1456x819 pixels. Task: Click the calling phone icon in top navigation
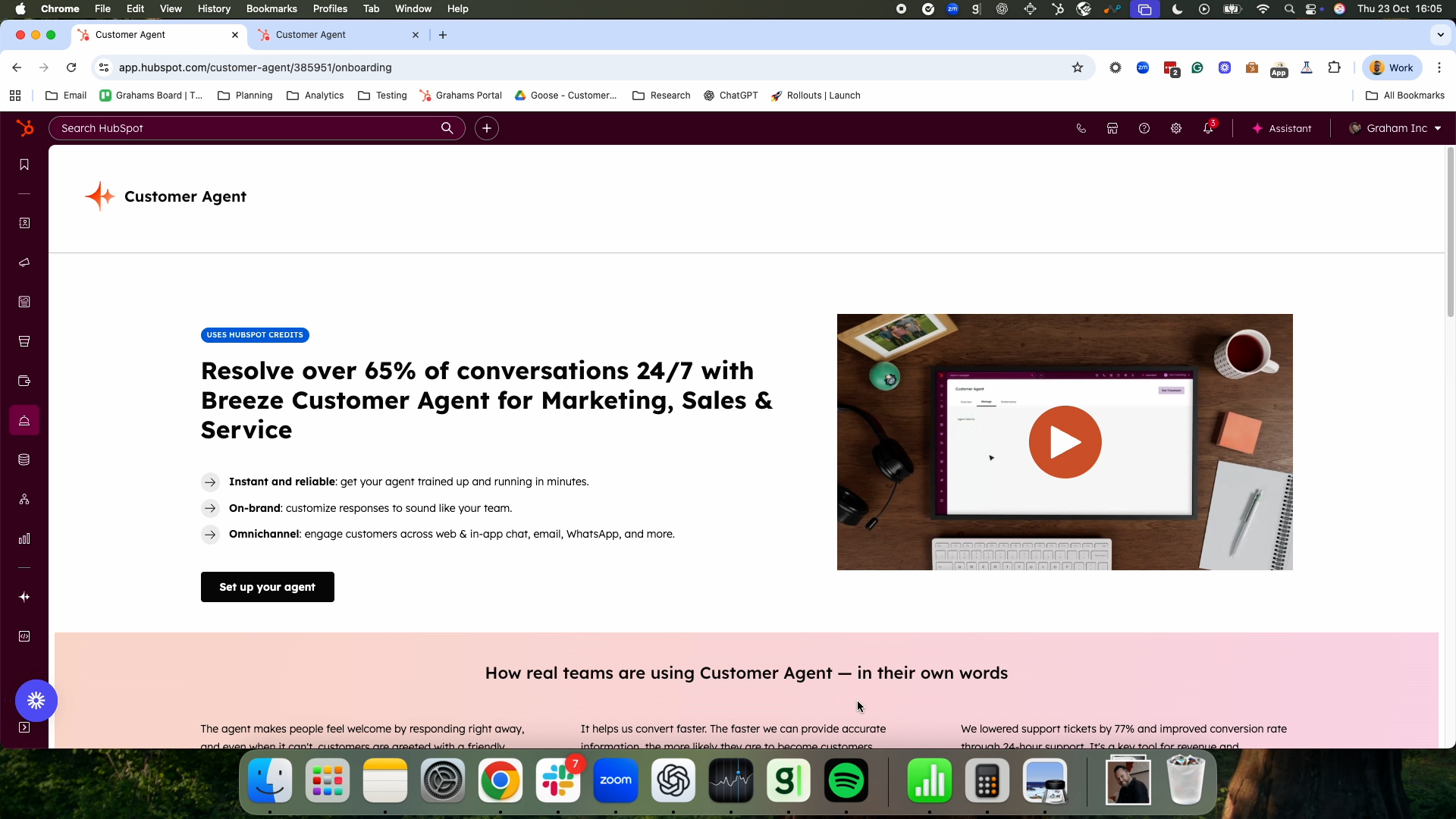[x=1081, y=128]
